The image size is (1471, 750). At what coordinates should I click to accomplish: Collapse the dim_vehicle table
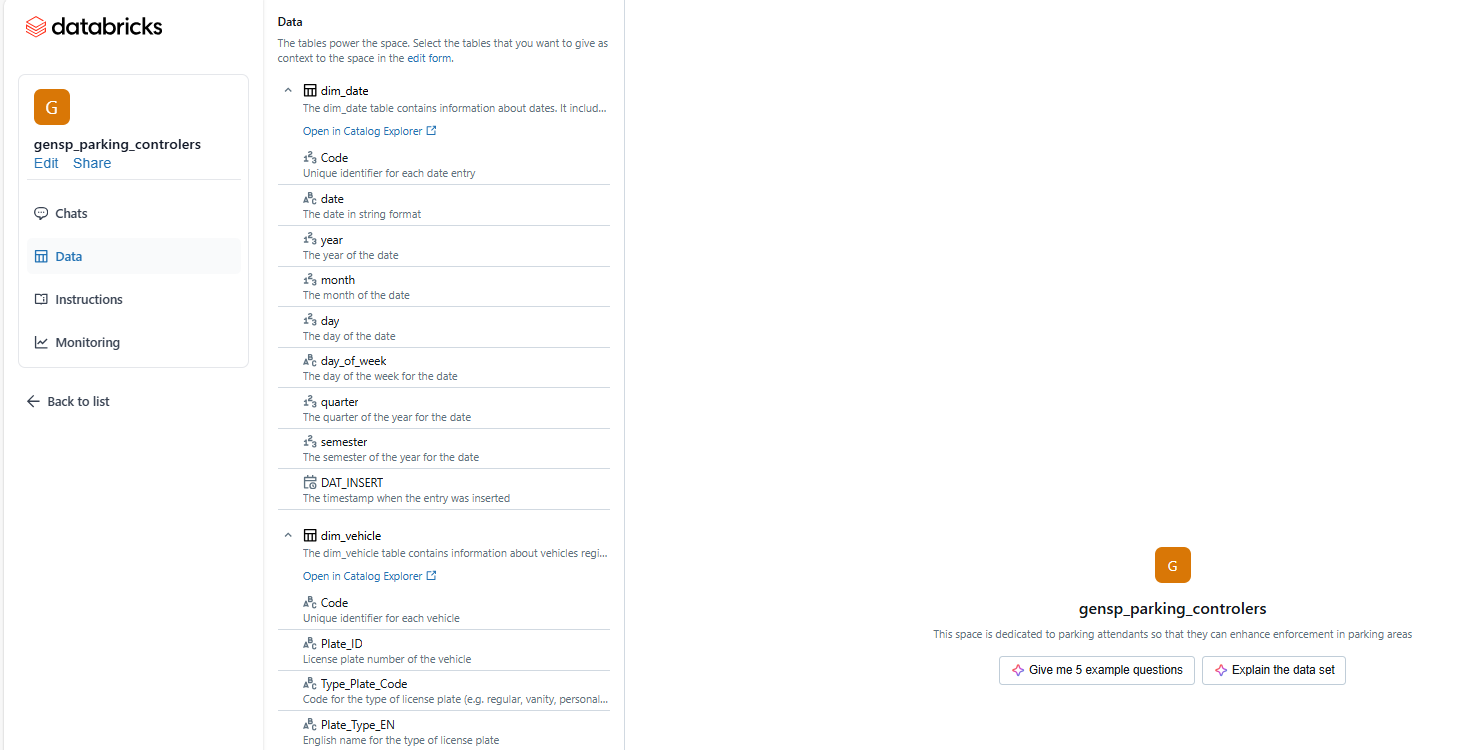(x=288, y=536)
